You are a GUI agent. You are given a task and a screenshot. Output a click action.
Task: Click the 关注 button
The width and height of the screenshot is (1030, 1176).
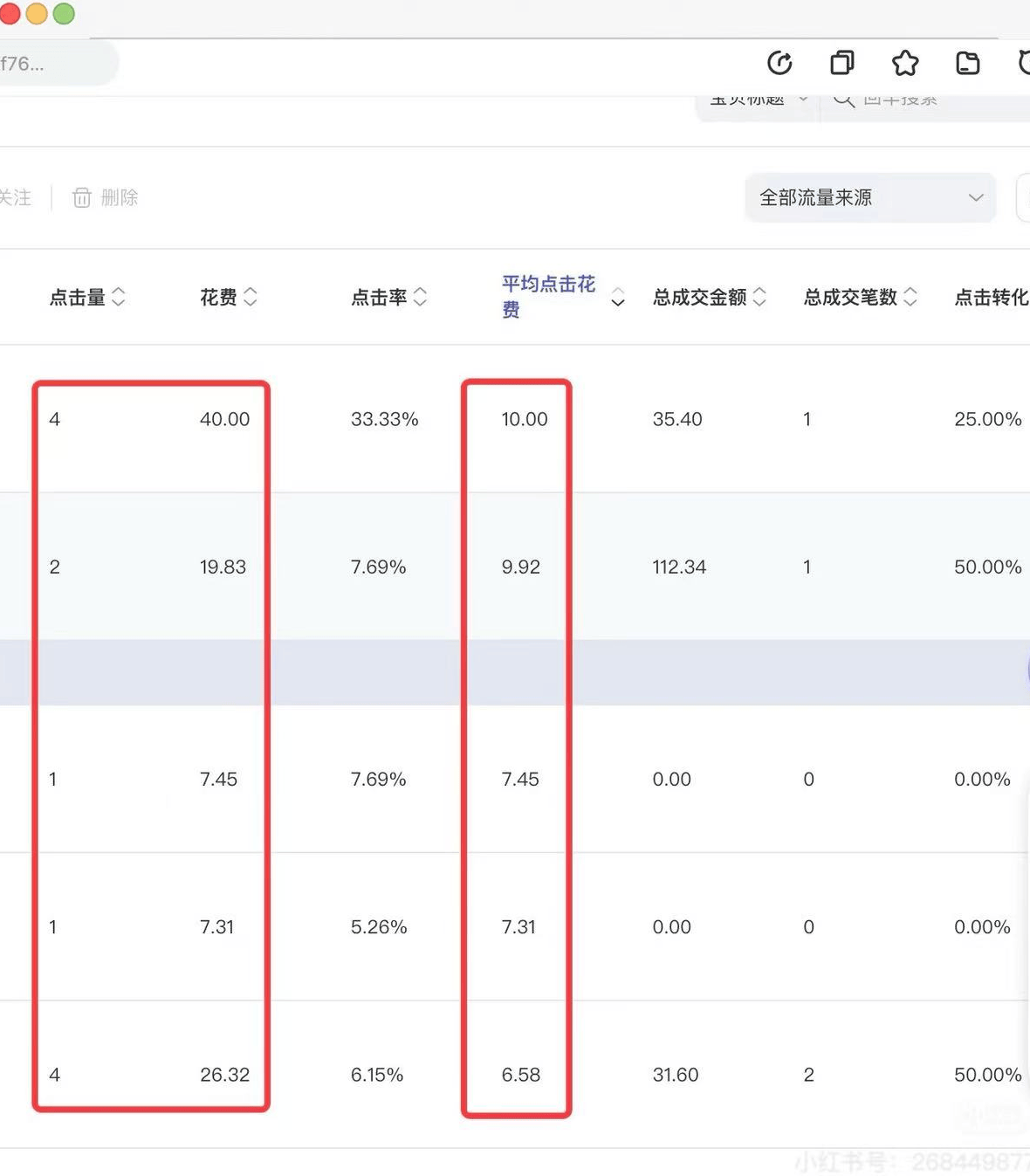pos(16,198)
